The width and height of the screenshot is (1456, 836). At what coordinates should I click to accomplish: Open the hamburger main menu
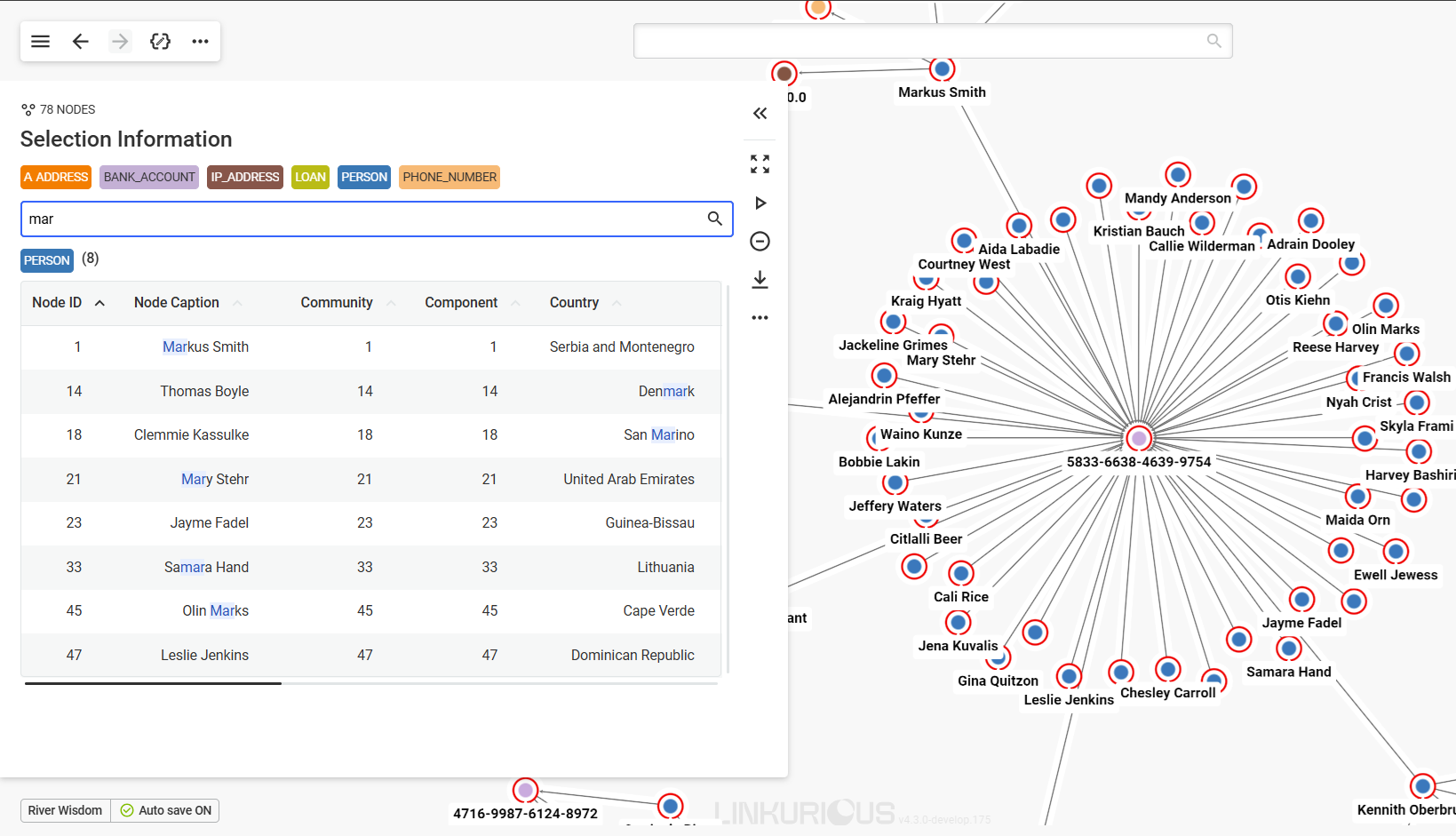tap(40, 42)
